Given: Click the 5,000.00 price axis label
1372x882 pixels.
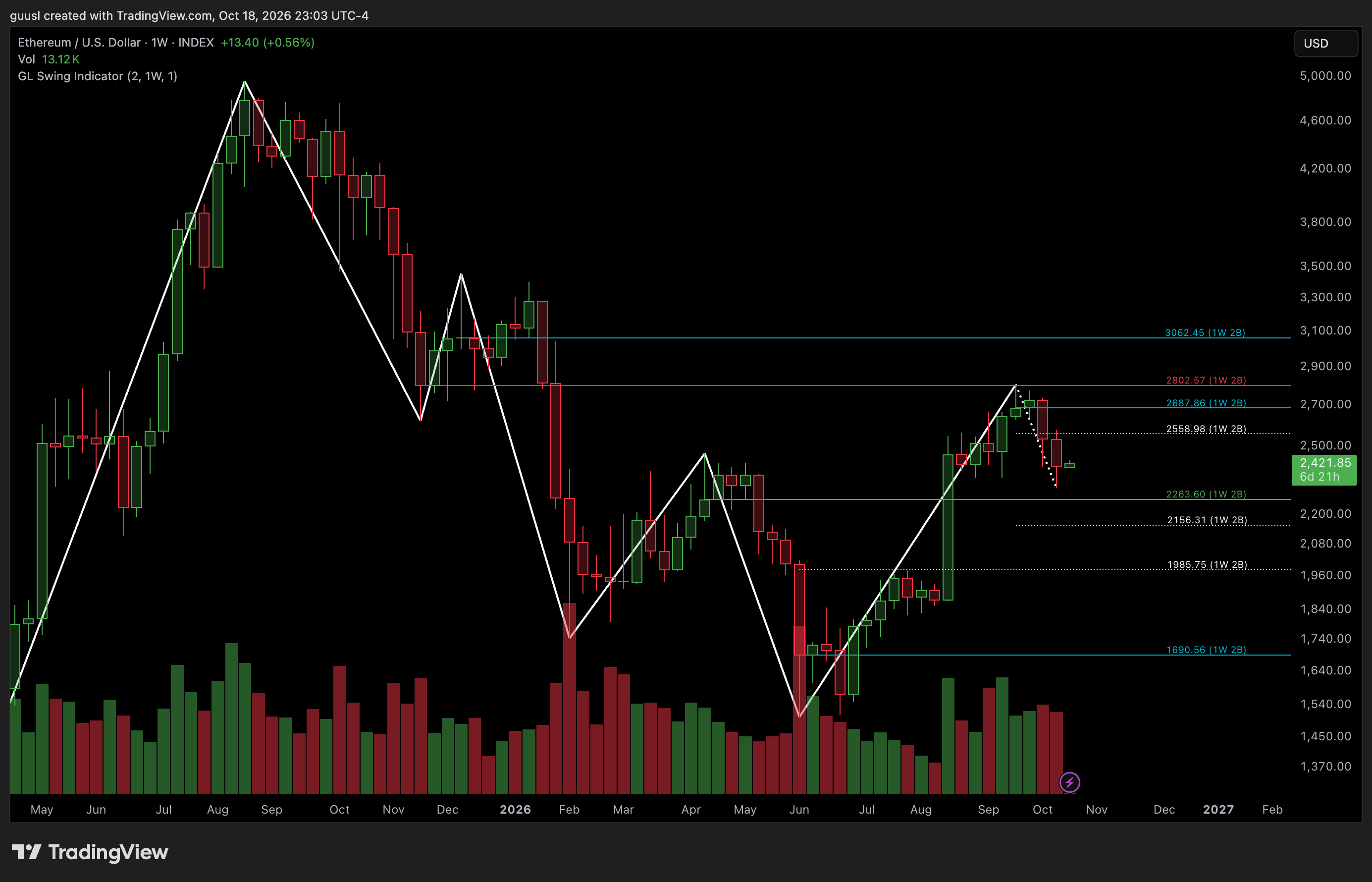Looking at the screenshot, I should pyautogui.click(x=1325, y=76).
